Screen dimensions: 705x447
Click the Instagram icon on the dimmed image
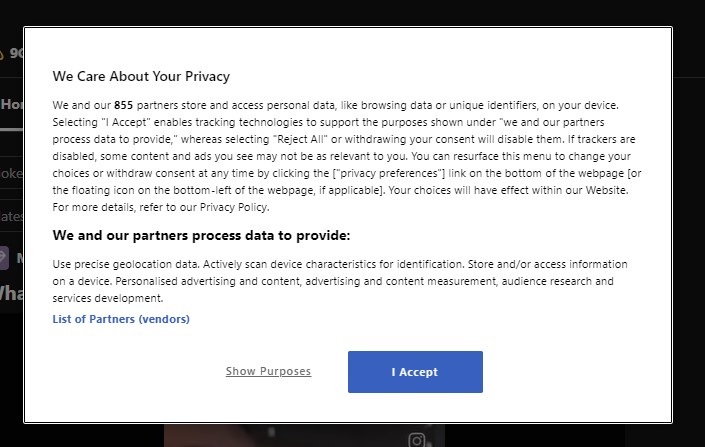coord(416,440)
